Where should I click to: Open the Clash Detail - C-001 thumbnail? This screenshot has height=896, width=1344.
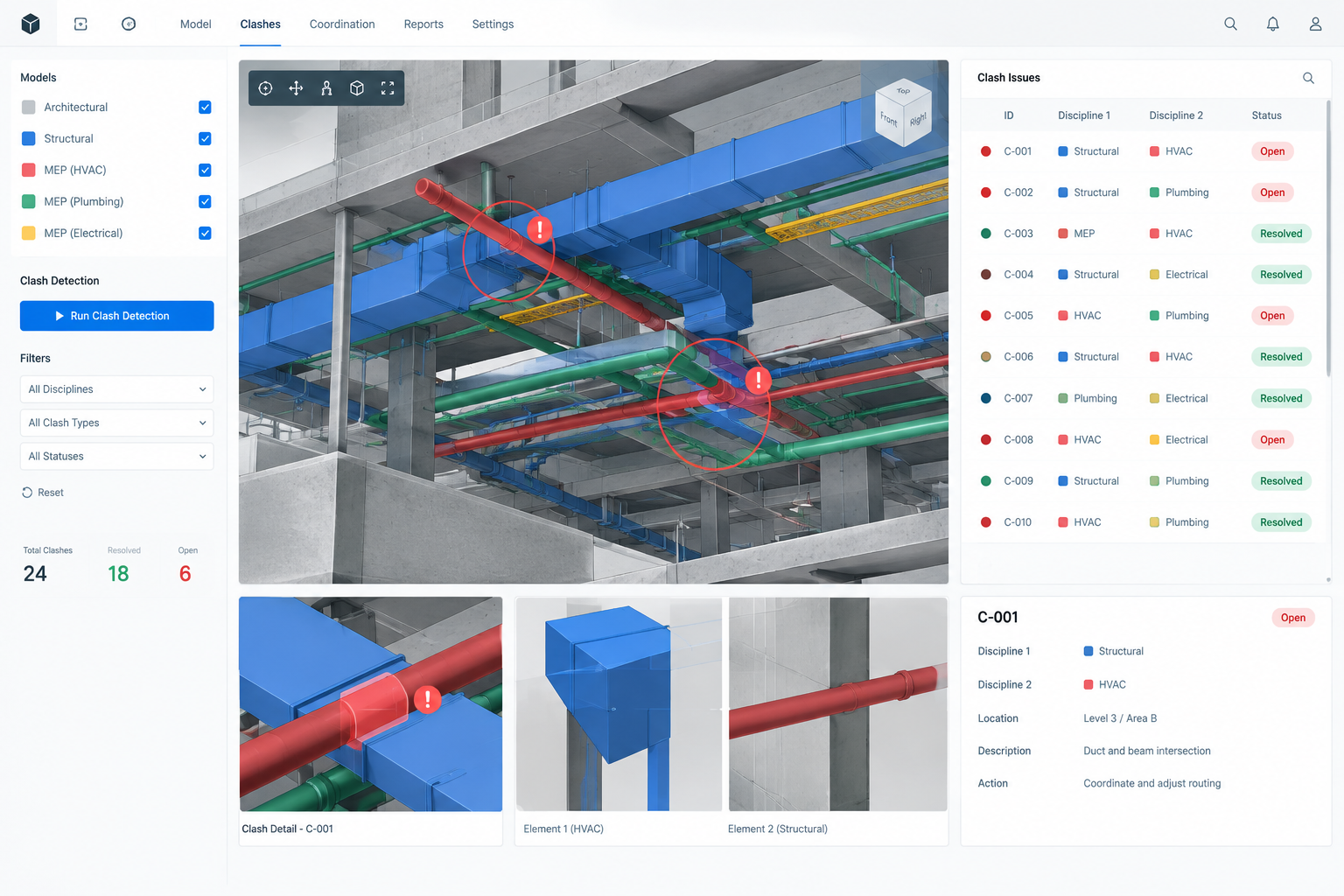click(x=371, y=704)
